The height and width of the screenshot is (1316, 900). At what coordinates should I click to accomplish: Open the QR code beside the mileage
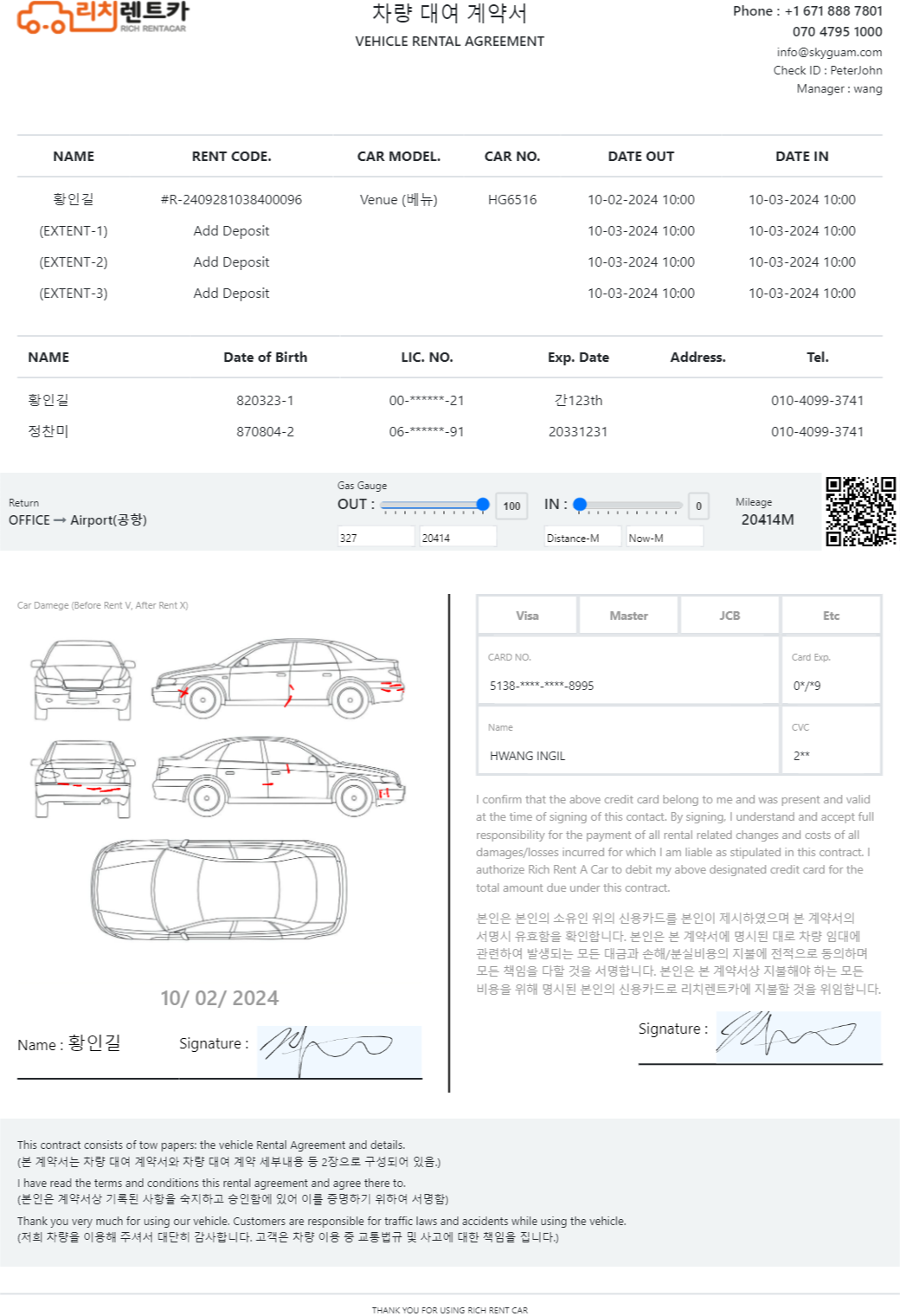coord(860,512)
